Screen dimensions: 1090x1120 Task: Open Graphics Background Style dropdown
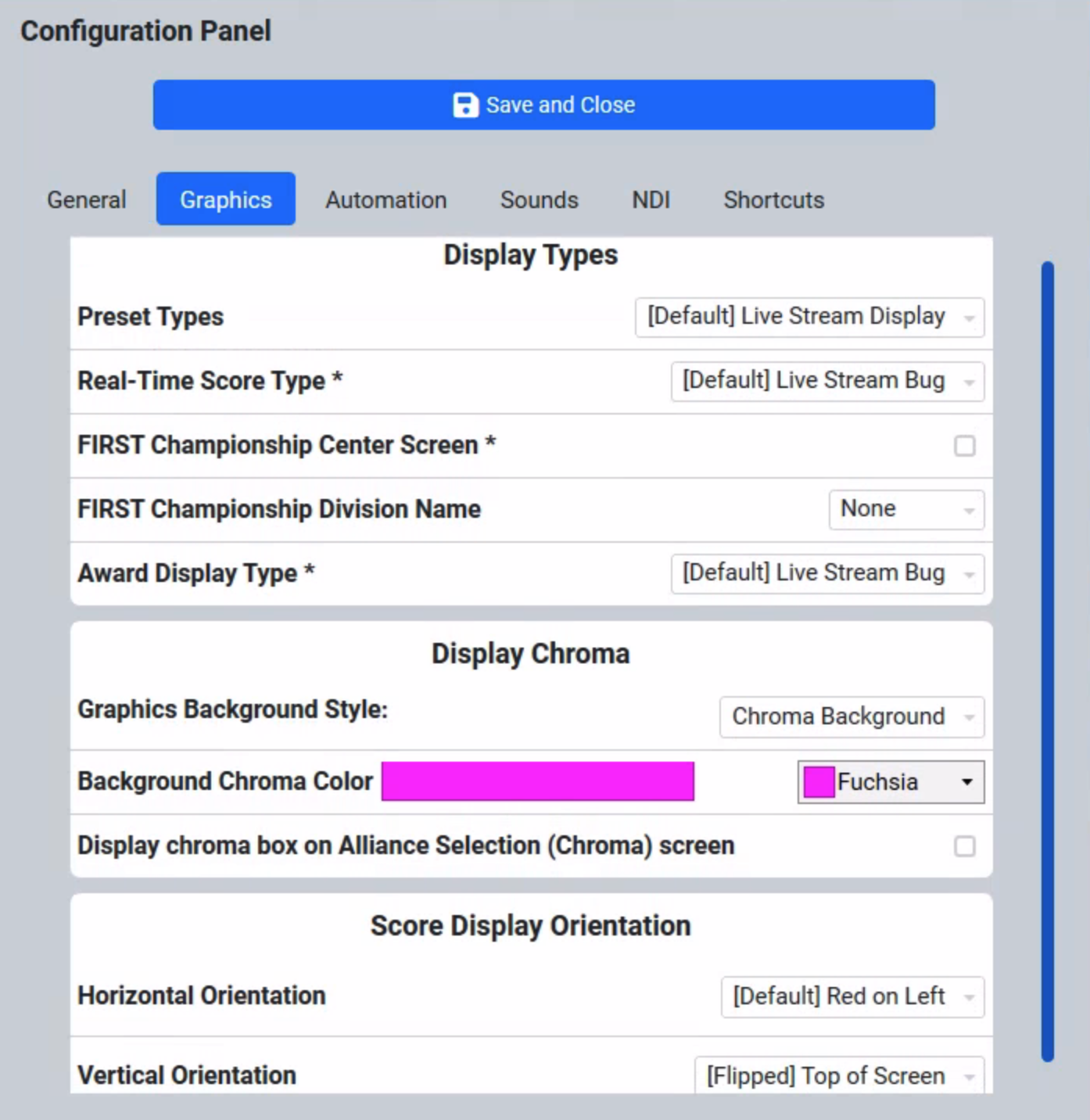pos(852,717)
